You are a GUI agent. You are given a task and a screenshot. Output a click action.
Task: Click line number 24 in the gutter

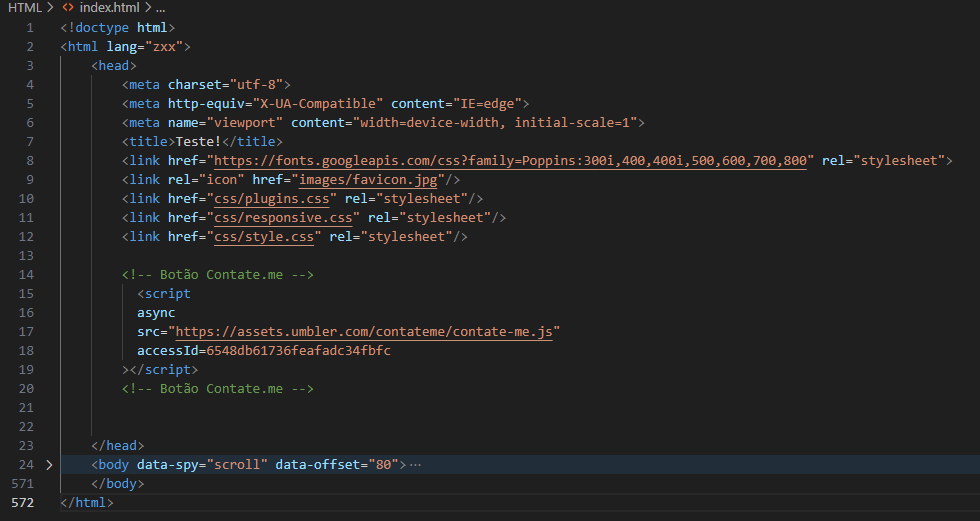(x=26, y=465)
